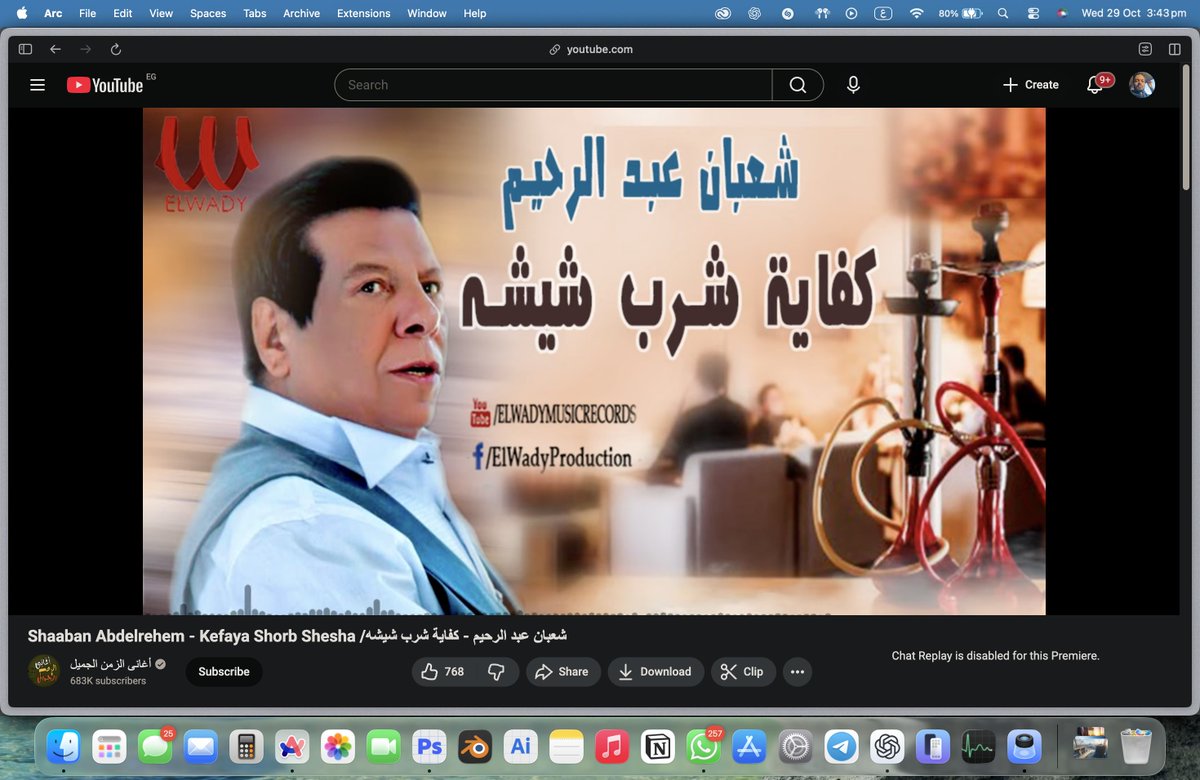
Task: Open Notion from the dock
Action: (x=658, y=746)
